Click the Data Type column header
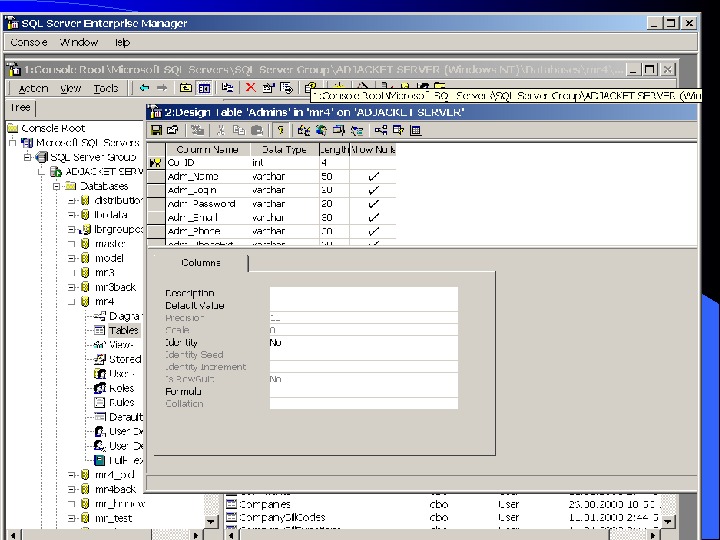 (285, 150)
